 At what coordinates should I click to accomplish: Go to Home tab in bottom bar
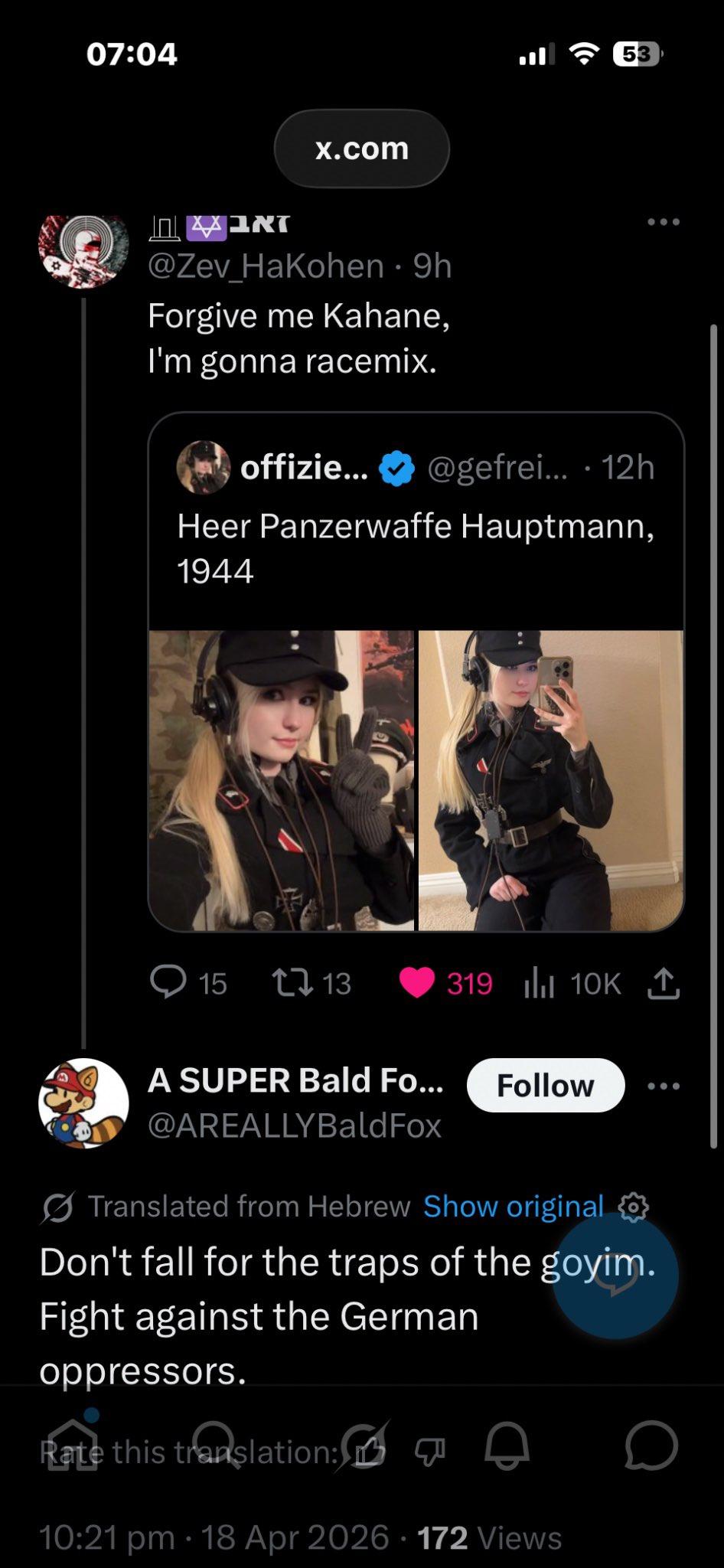pyautogui.click(x=73, y=1446)
